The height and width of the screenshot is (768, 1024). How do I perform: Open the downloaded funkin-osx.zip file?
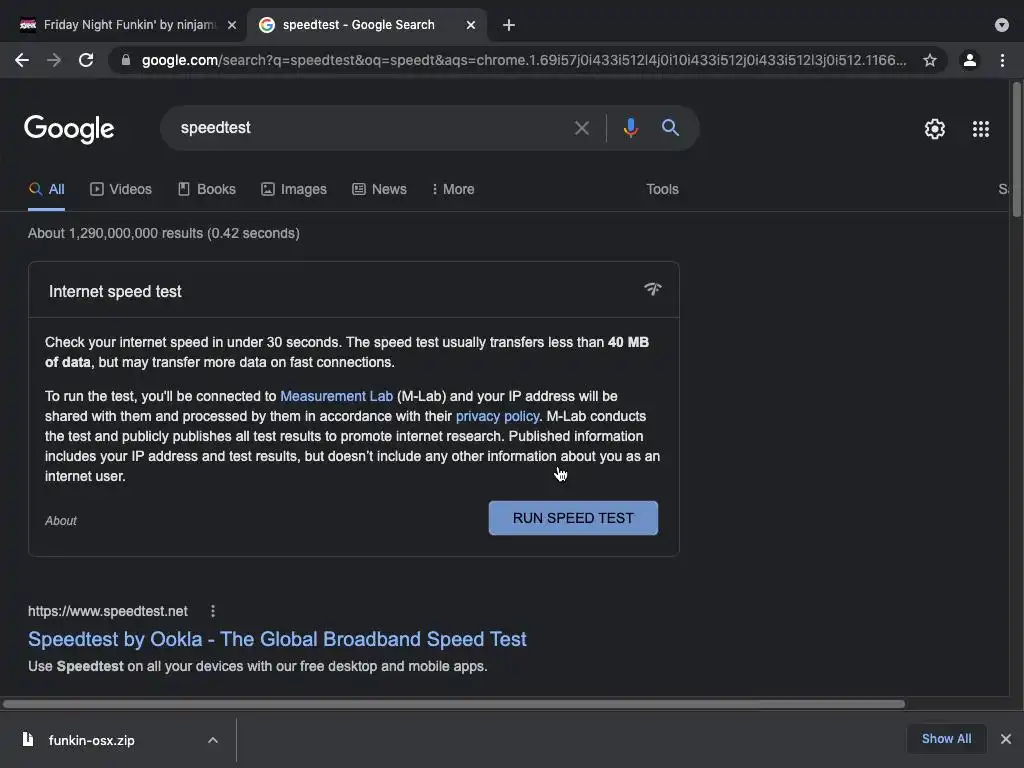click(91, 741)
